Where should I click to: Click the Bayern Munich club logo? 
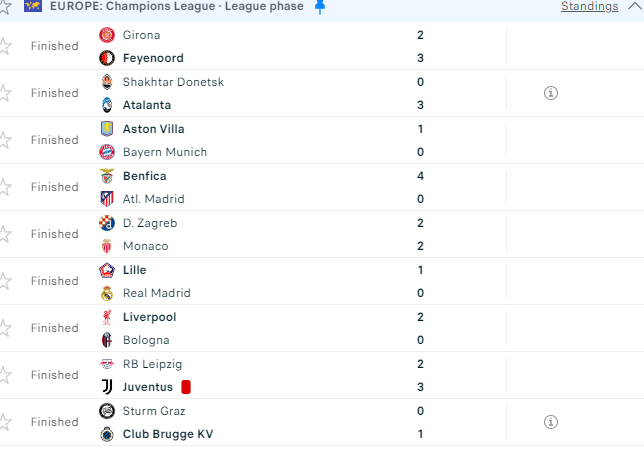point(107,152)
